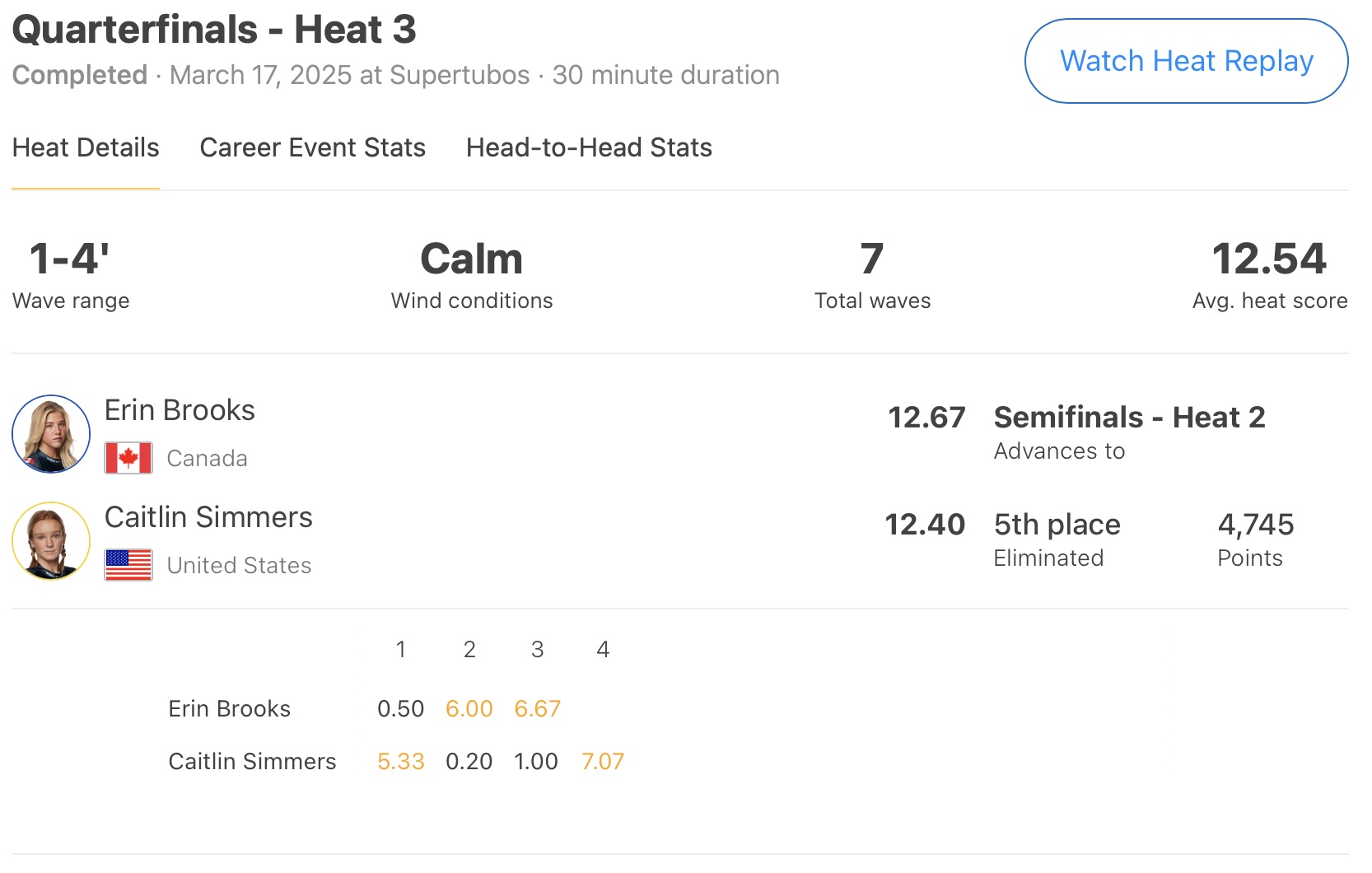
Task: Click Caitlin Simmers' 5.33 wave score
Action: point(400,762)
